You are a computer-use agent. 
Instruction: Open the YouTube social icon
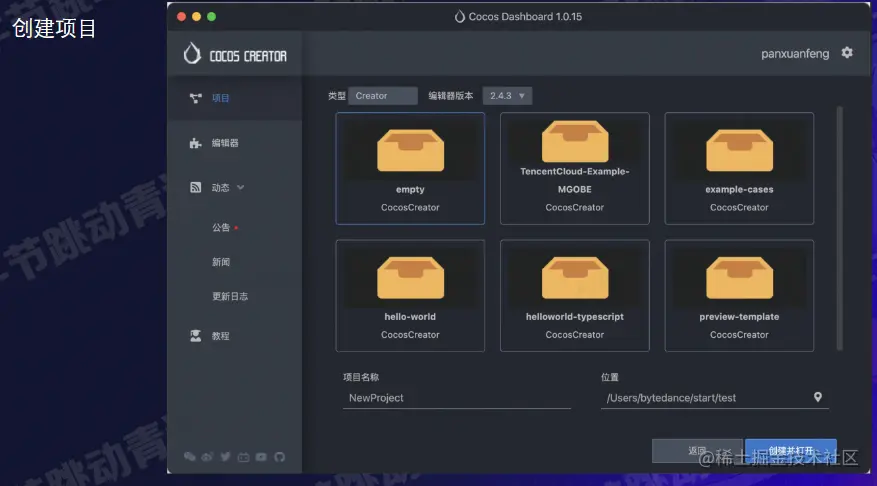pos(261,457)
